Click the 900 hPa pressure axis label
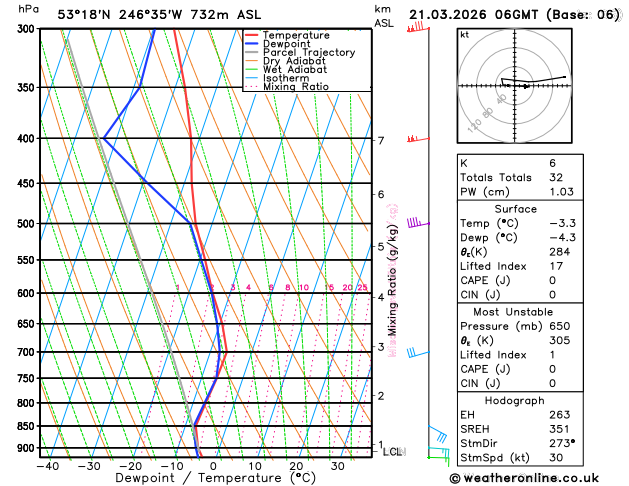 pos(28,448)
